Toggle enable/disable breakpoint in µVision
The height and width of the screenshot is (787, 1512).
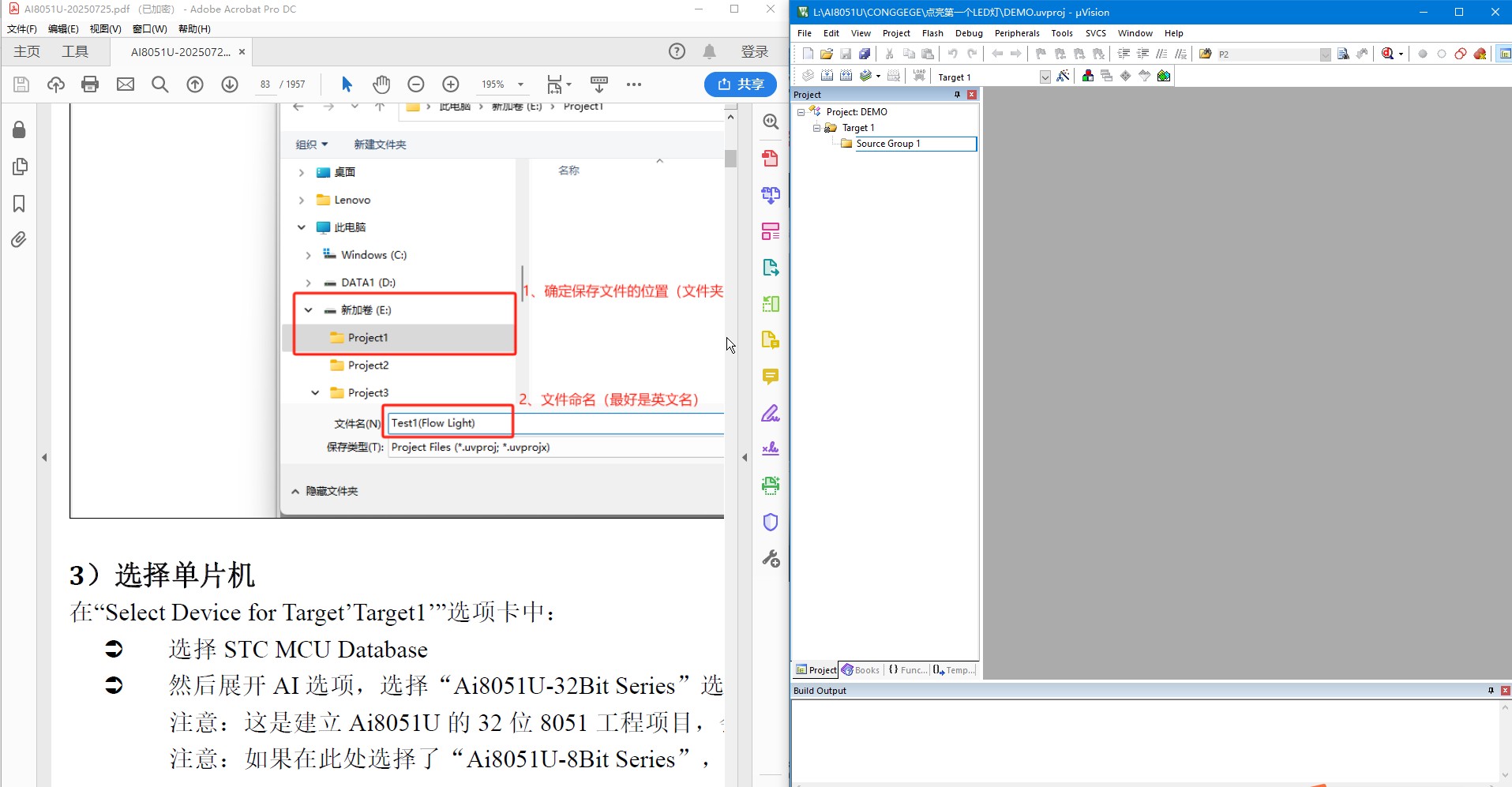pos(1442,54)
